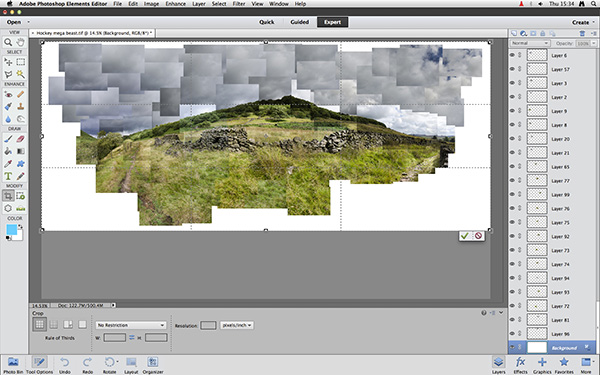Screen dimensions: 600x375
Task: Click the Undo button
Action: (x=65, y=365)
